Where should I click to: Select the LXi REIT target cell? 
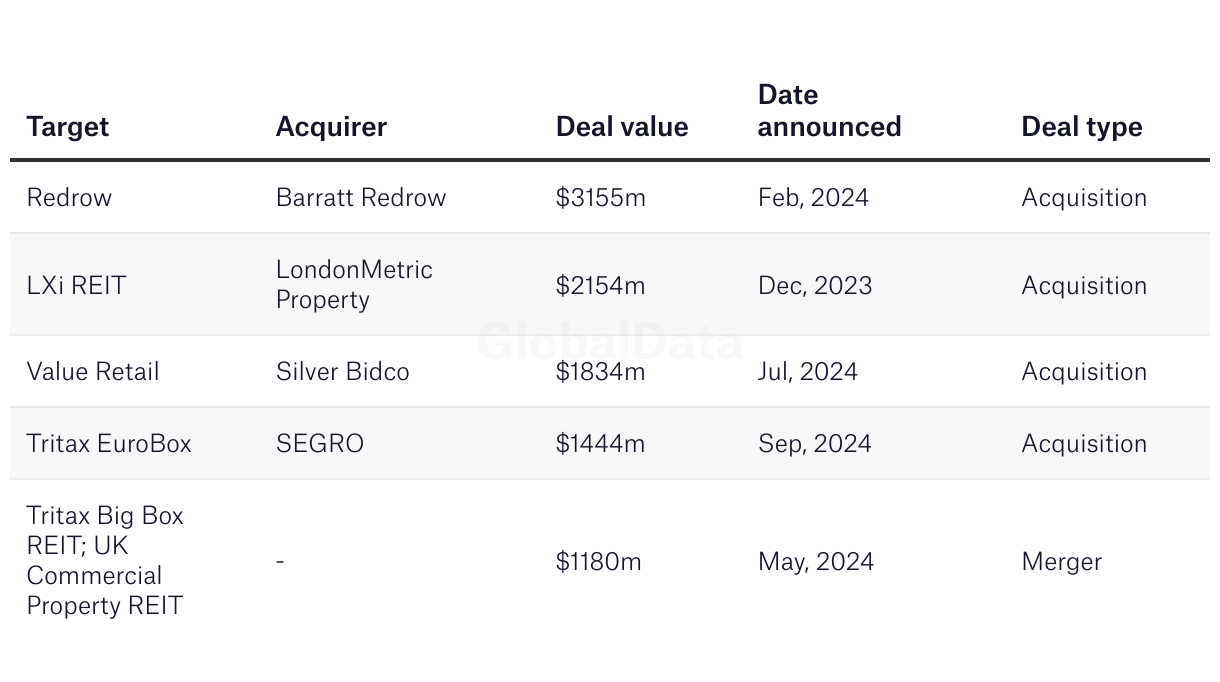(76, 285)
